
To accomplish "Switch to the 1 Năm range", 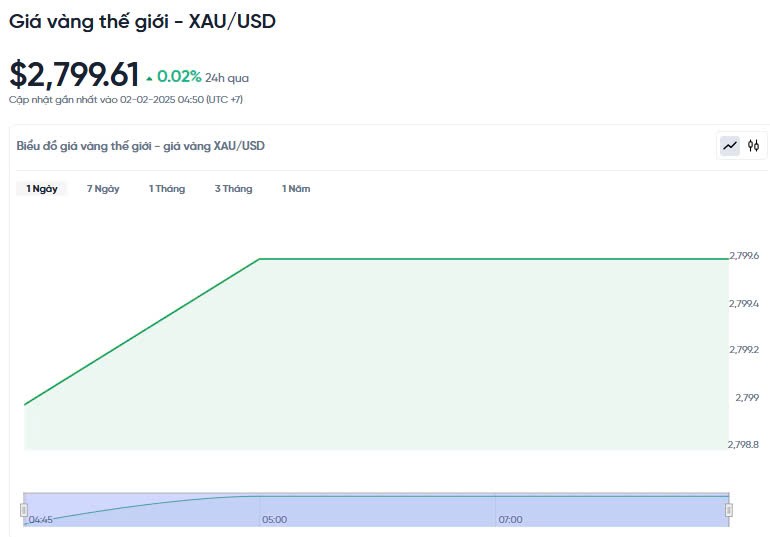I will pyautogui.click(x=296, y=189).
